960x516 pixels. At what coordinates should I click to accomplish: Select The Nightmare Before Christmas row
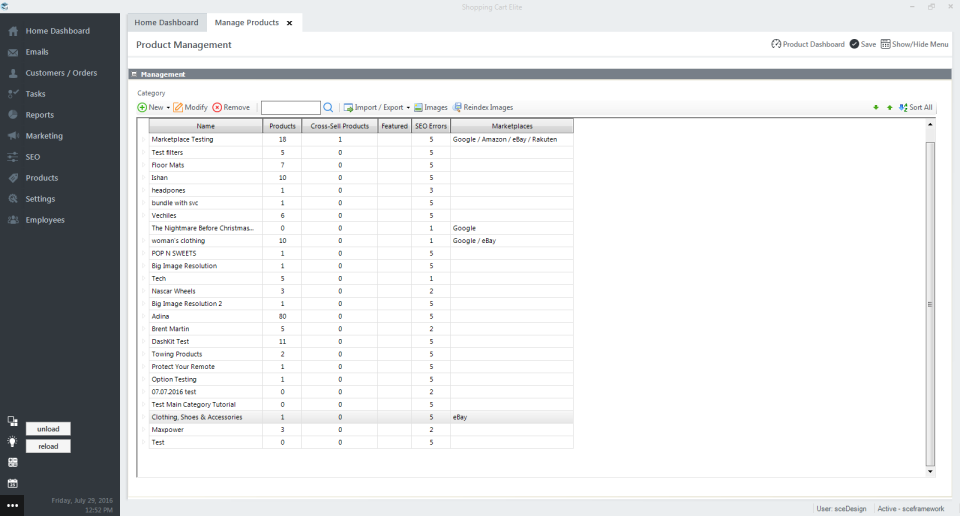point(361,228)
